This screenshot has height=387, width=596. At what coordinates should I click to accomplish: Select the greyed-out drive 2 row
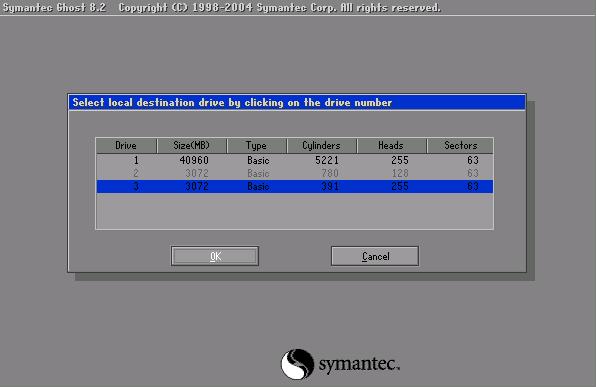pos(295,173)
